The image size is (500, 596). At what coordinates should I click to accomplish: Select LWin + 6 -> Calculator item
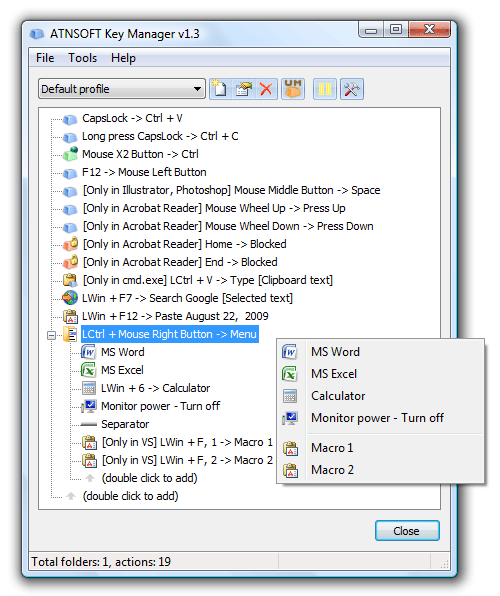(x=156, y=388)
